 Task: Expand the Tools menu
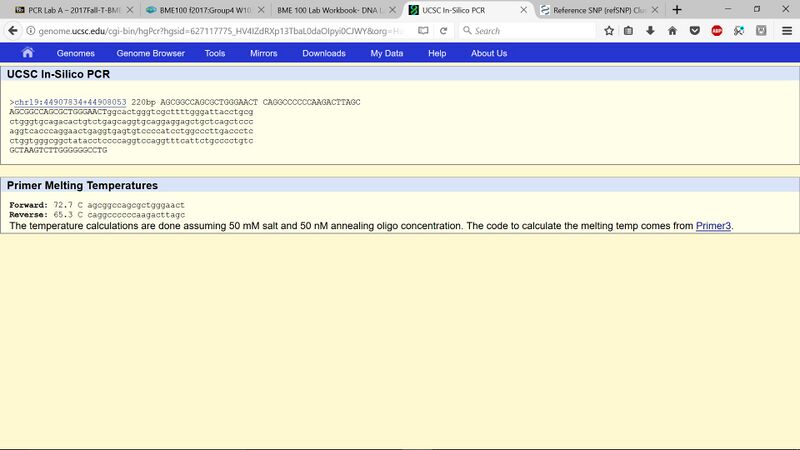point(214,53)
